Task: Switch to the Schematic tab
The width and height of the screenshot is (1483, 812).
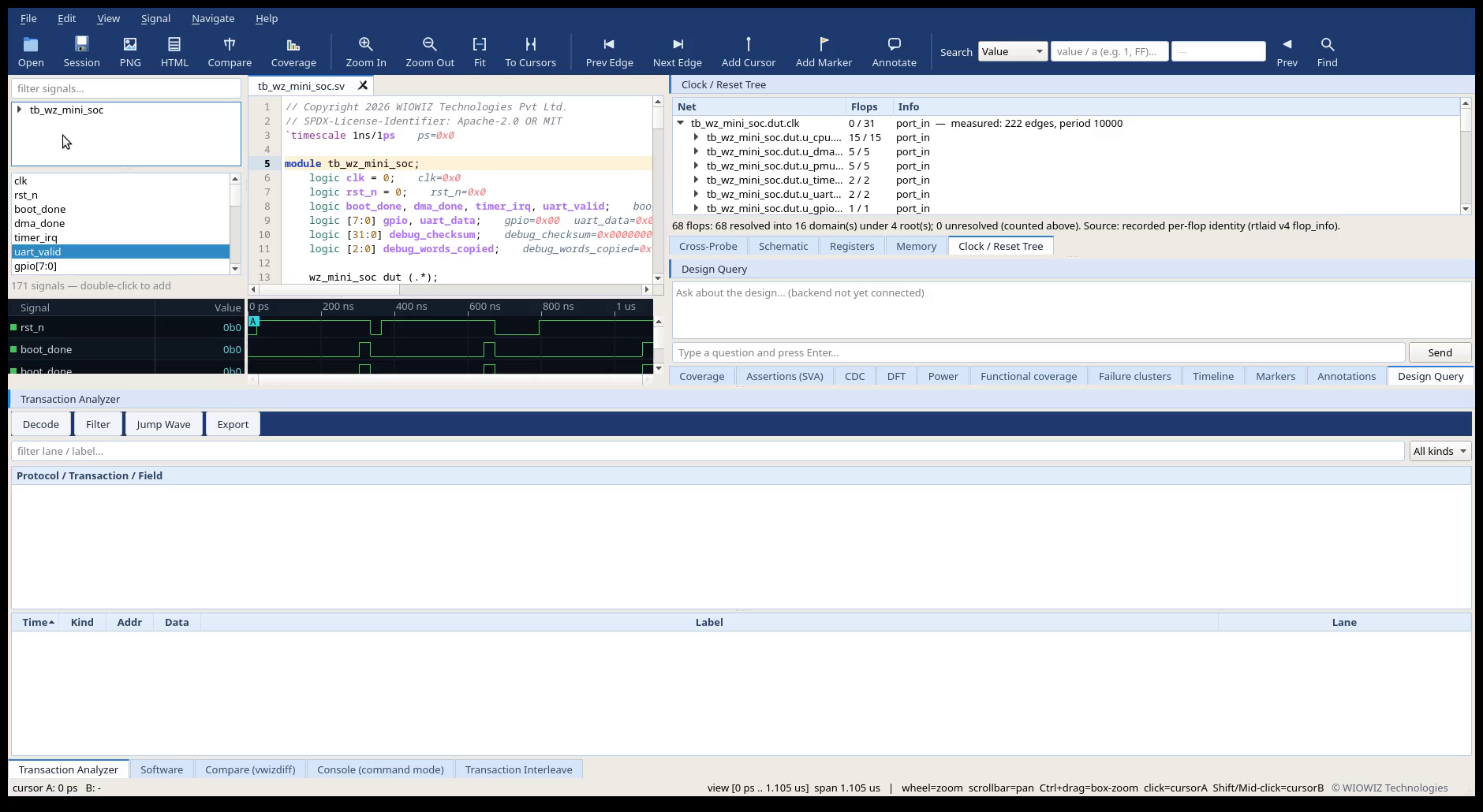Action: [x=783, y=246]
